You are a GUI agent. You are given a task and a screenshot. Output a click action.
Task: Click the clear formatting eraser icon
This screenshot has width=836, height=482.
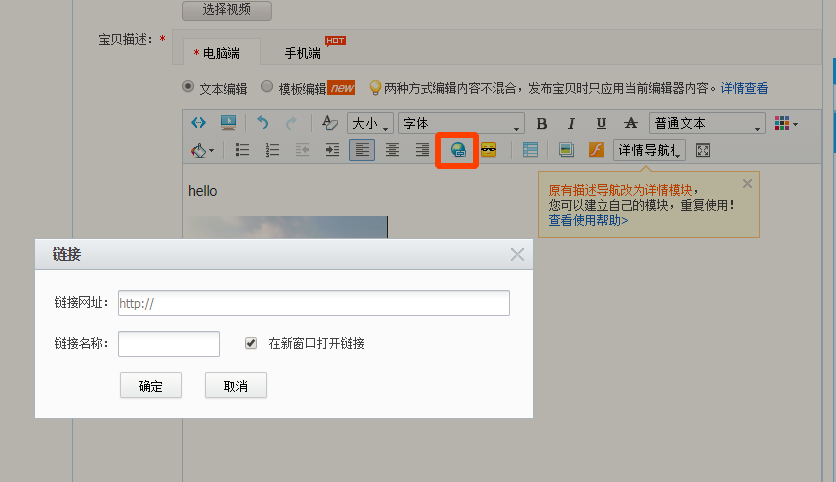pyautogui.click(x=329, y=123)
